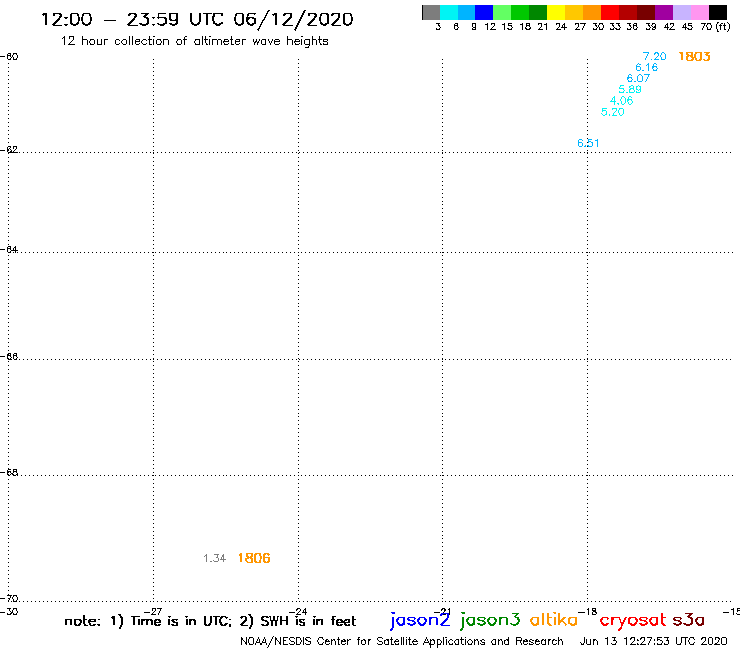The image size is (740, 650).
Task: Select the -27 longitude axis label
Action: (x=153, y=612)
